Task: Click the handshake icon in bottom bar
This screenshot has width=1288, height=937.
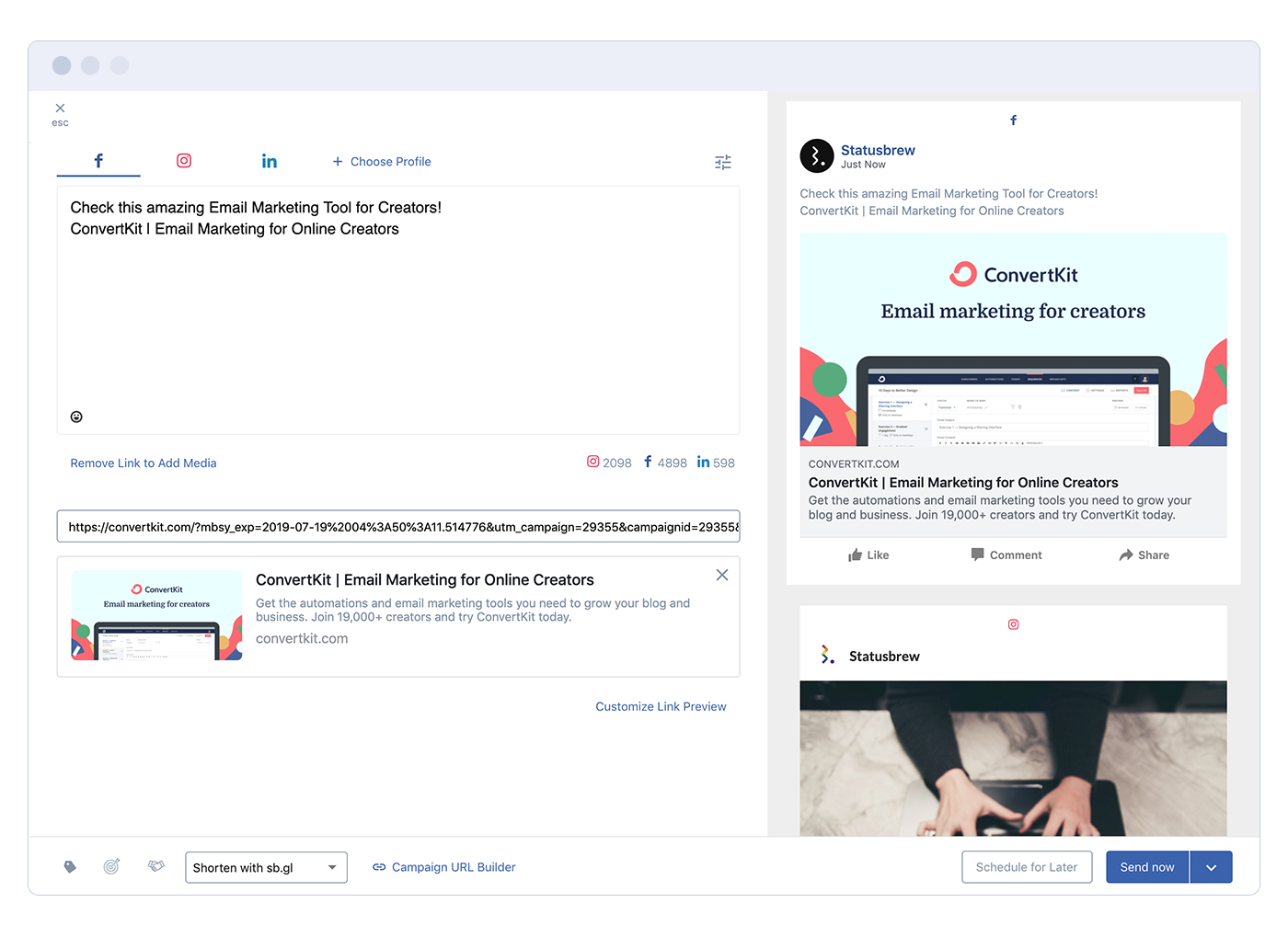Action: (x=156, y=866)
